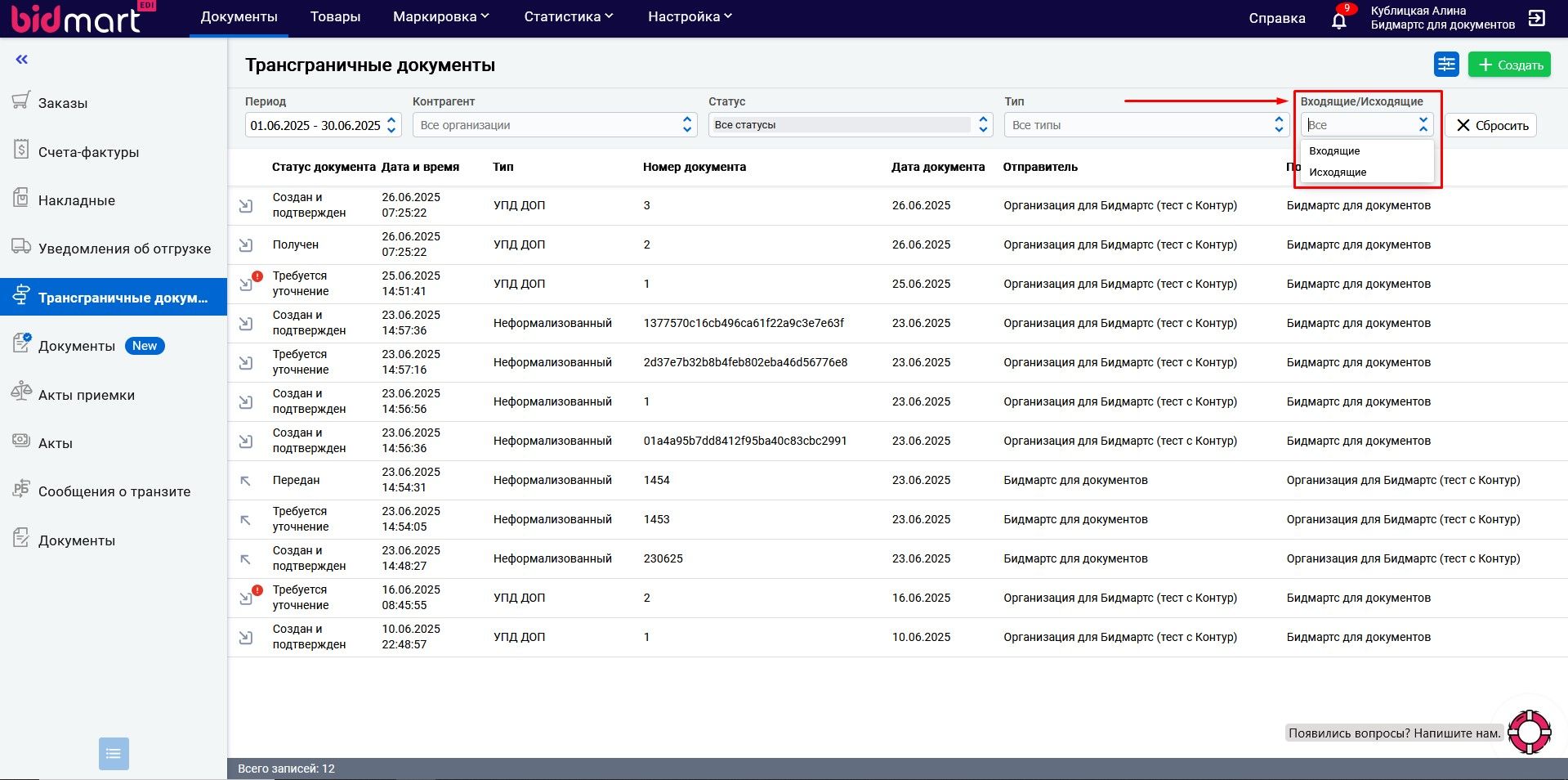Sort by Статус документа column header
This screenshot has width=1568, height=780.
324,167
